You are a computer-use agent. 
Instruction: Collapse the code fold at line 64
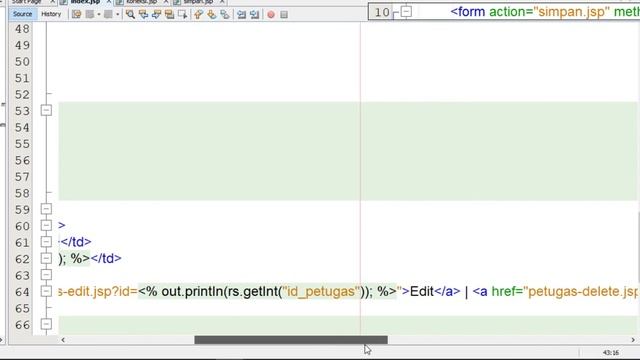click(46, 291)
